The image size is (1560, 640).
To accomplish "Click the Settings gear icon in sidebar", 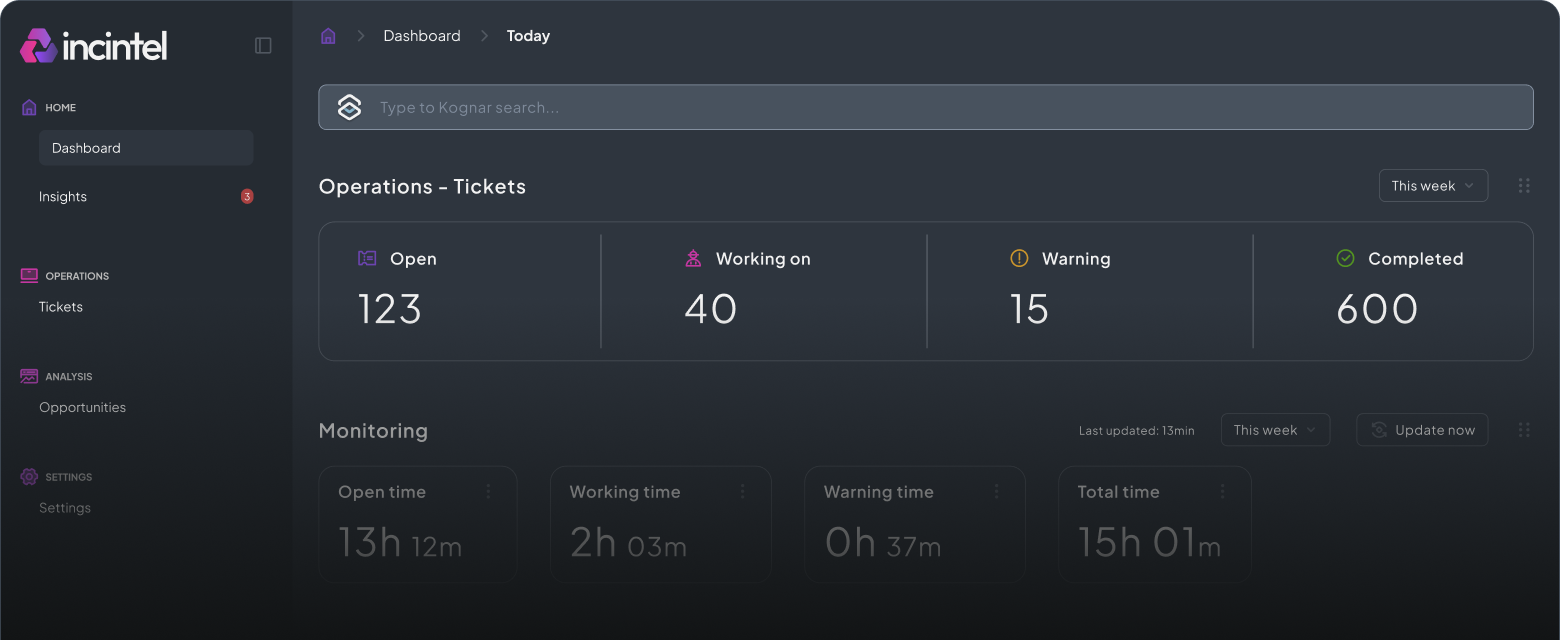I will pyautogui.click(x=27, y=477).
